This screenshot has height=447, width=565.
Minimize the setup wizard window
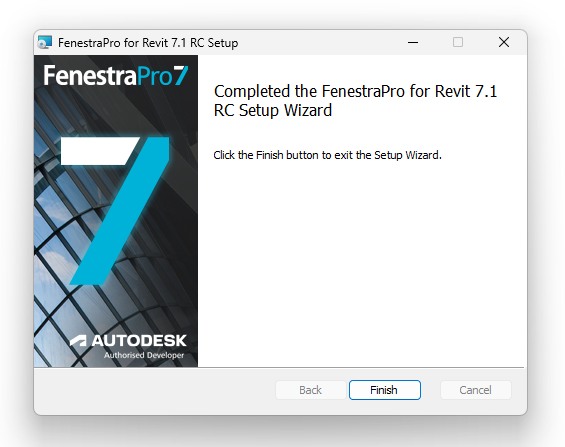click(413, 42)
